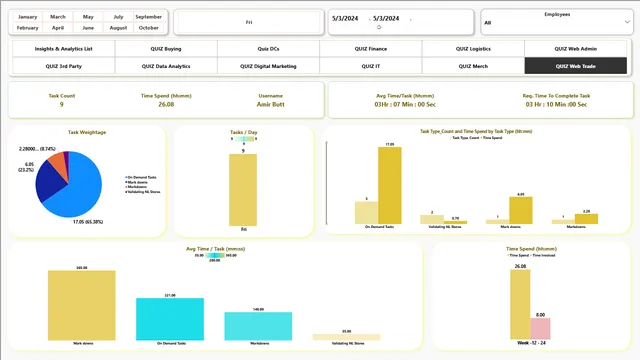Image resolution: width=640 pixels, height=360 pixels.
Task: Select 8.00 Time Invoiced pink bar
Action: (540, 329)
